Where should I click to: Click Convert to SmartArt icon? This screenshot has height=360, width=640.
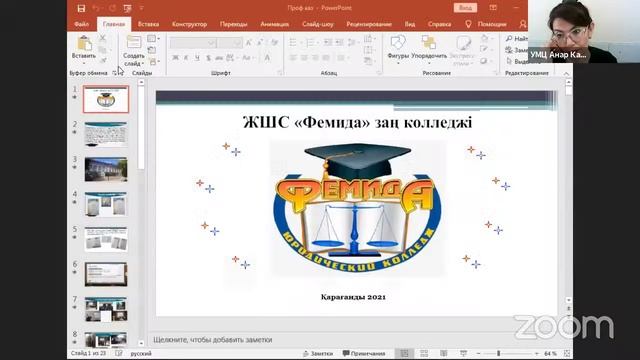369,62
